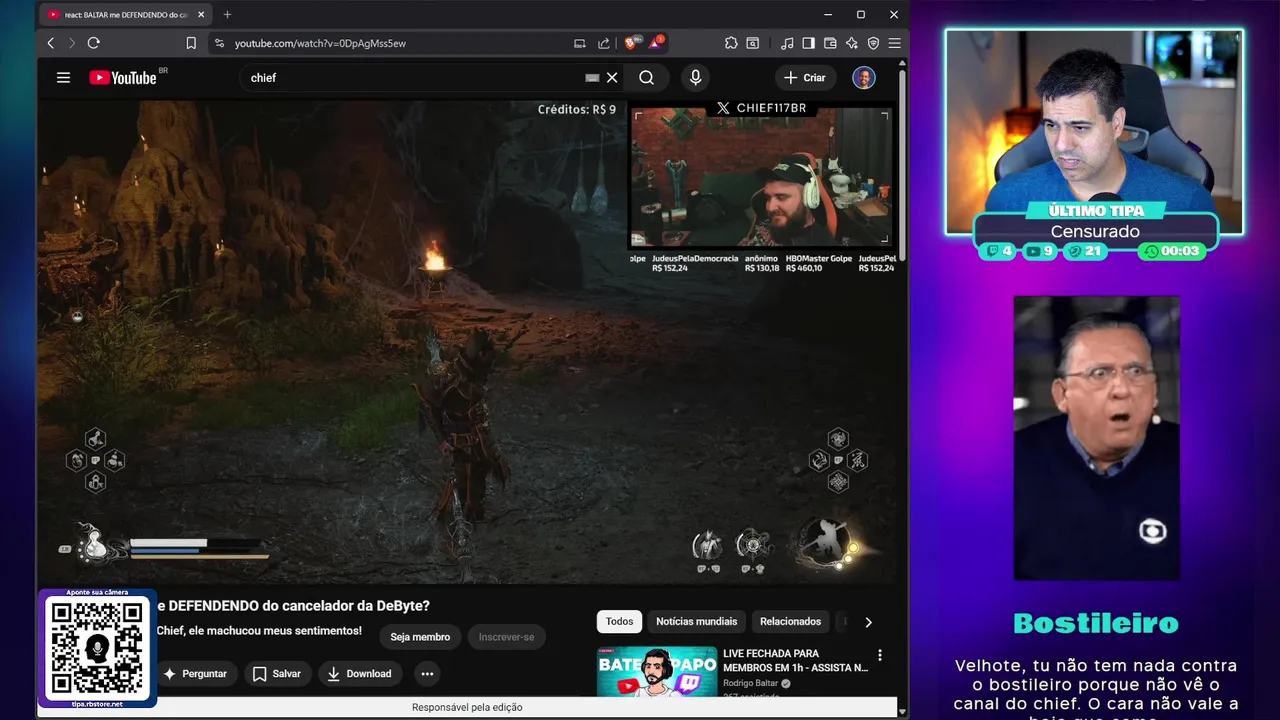
Task: Open Rodrigo Baltar channel link
Action: click(x=750, y=683)
